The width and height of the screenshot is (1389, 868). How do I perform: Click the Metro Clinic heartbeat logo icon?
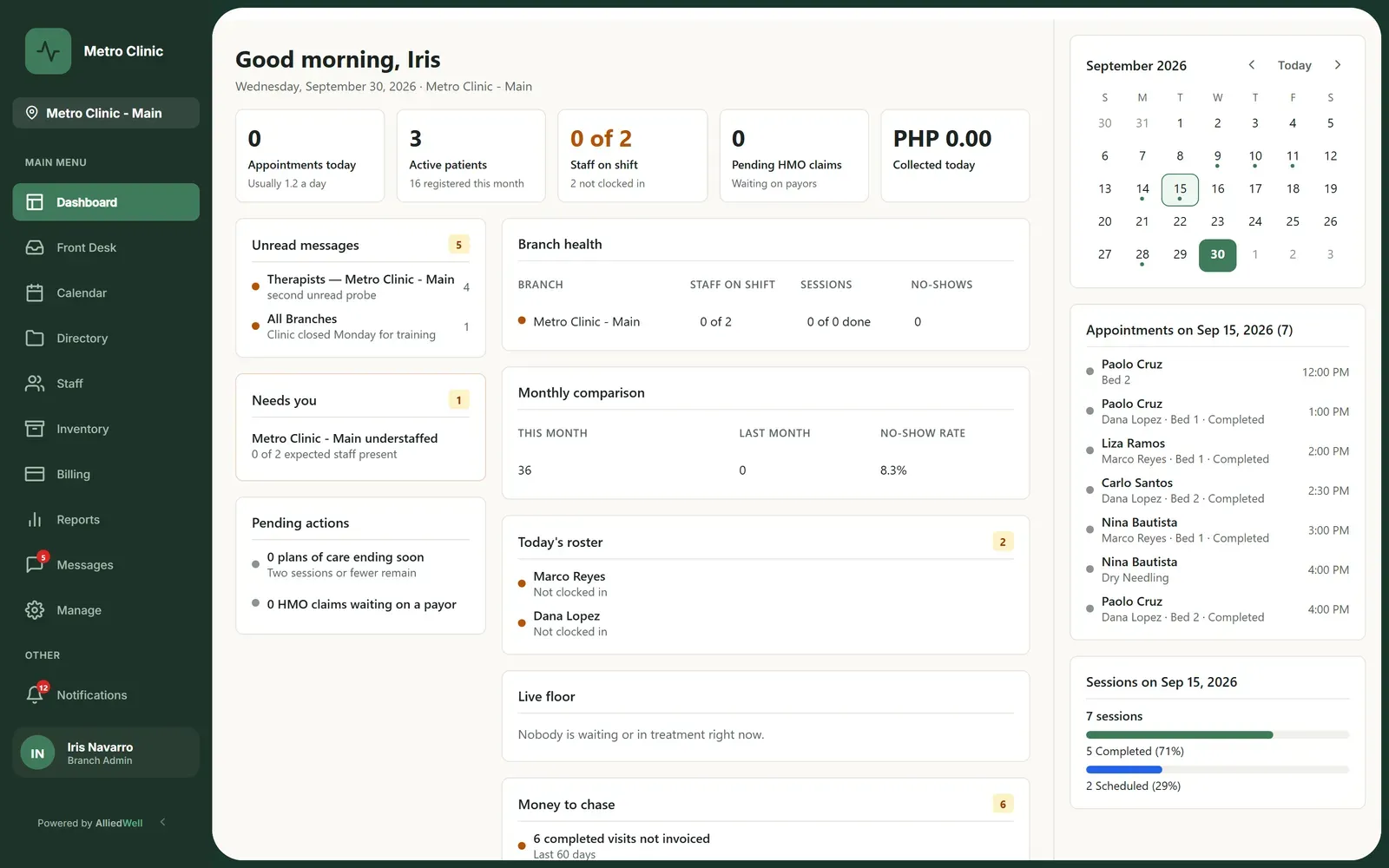tap(48, 51)
